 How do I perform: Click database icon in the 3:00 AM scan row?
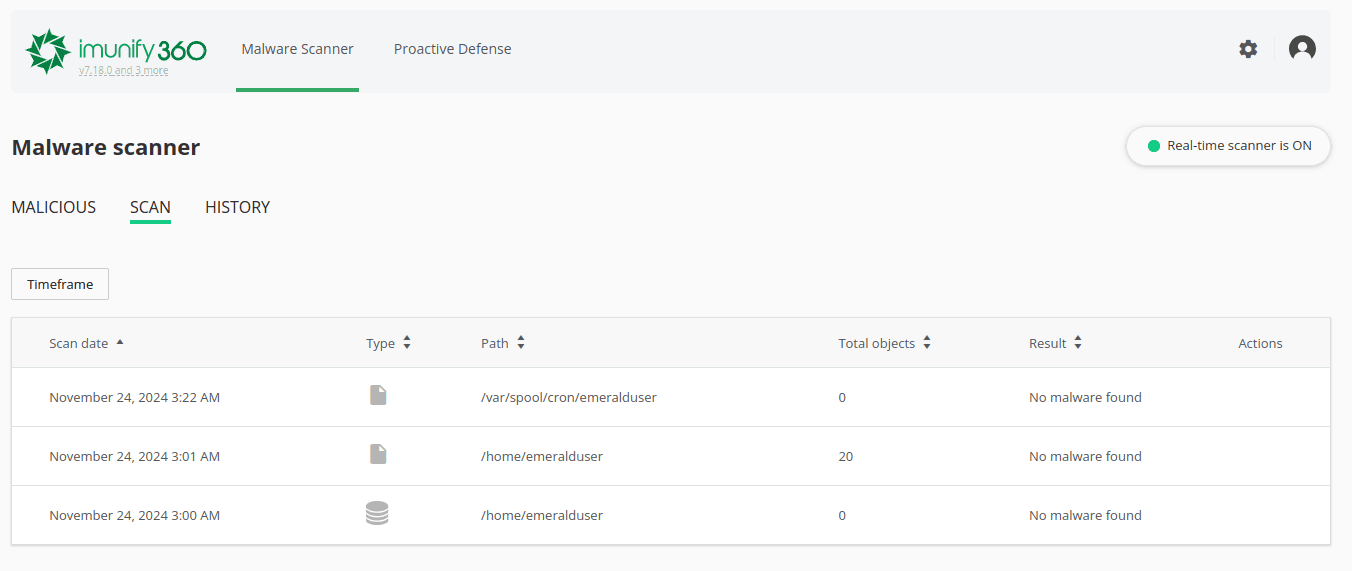tap(377, 514)
